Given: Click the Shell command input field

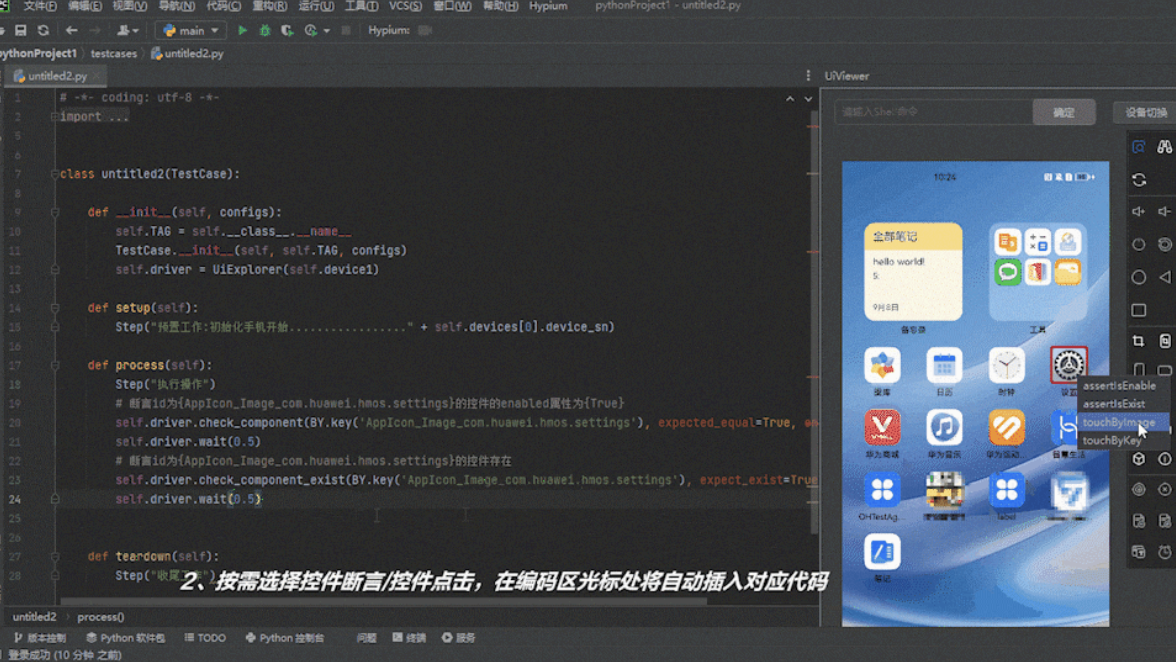Looking at the screenshot, I should point(932,112).
